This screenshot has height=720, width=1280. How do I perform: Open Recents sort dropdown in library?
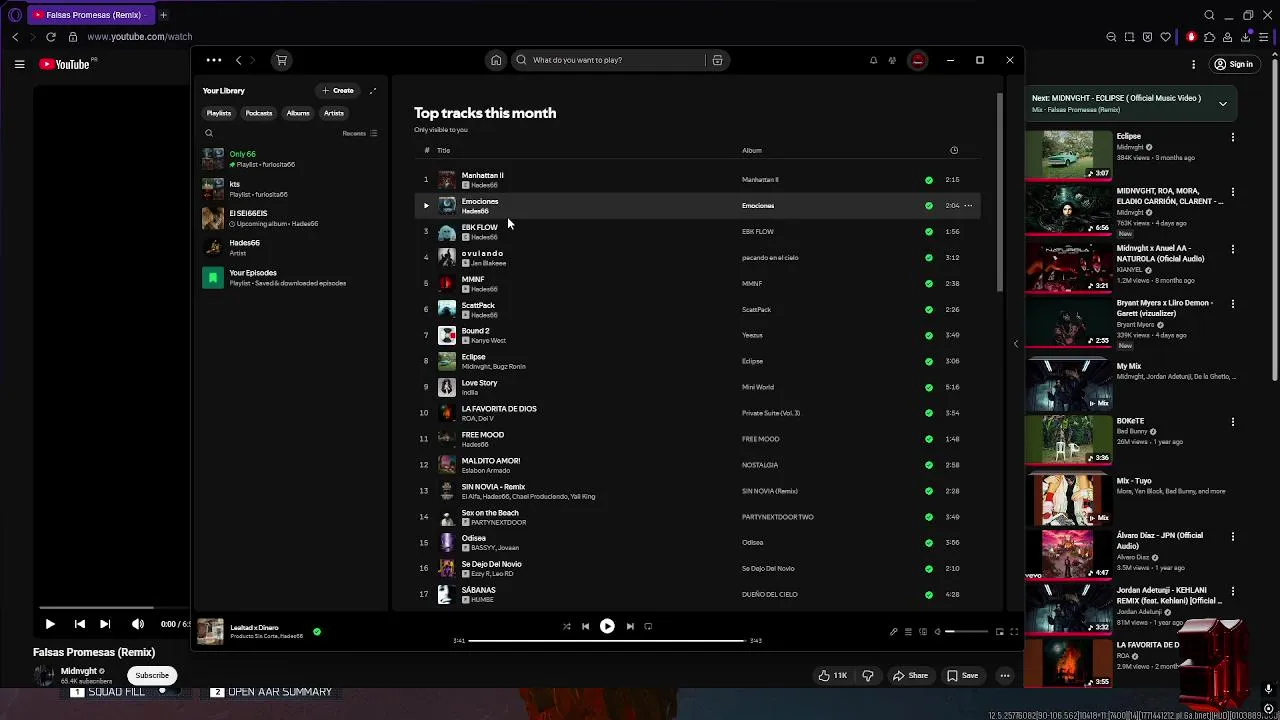click(x=360, y=133)
